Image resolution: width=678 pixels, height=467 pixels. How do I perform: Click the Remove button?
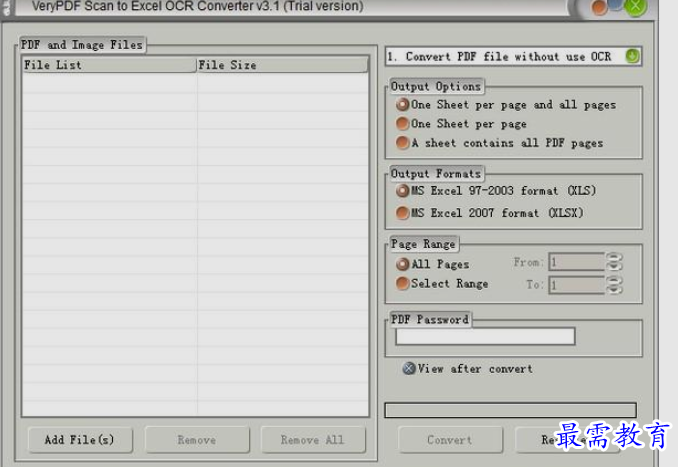197,440
